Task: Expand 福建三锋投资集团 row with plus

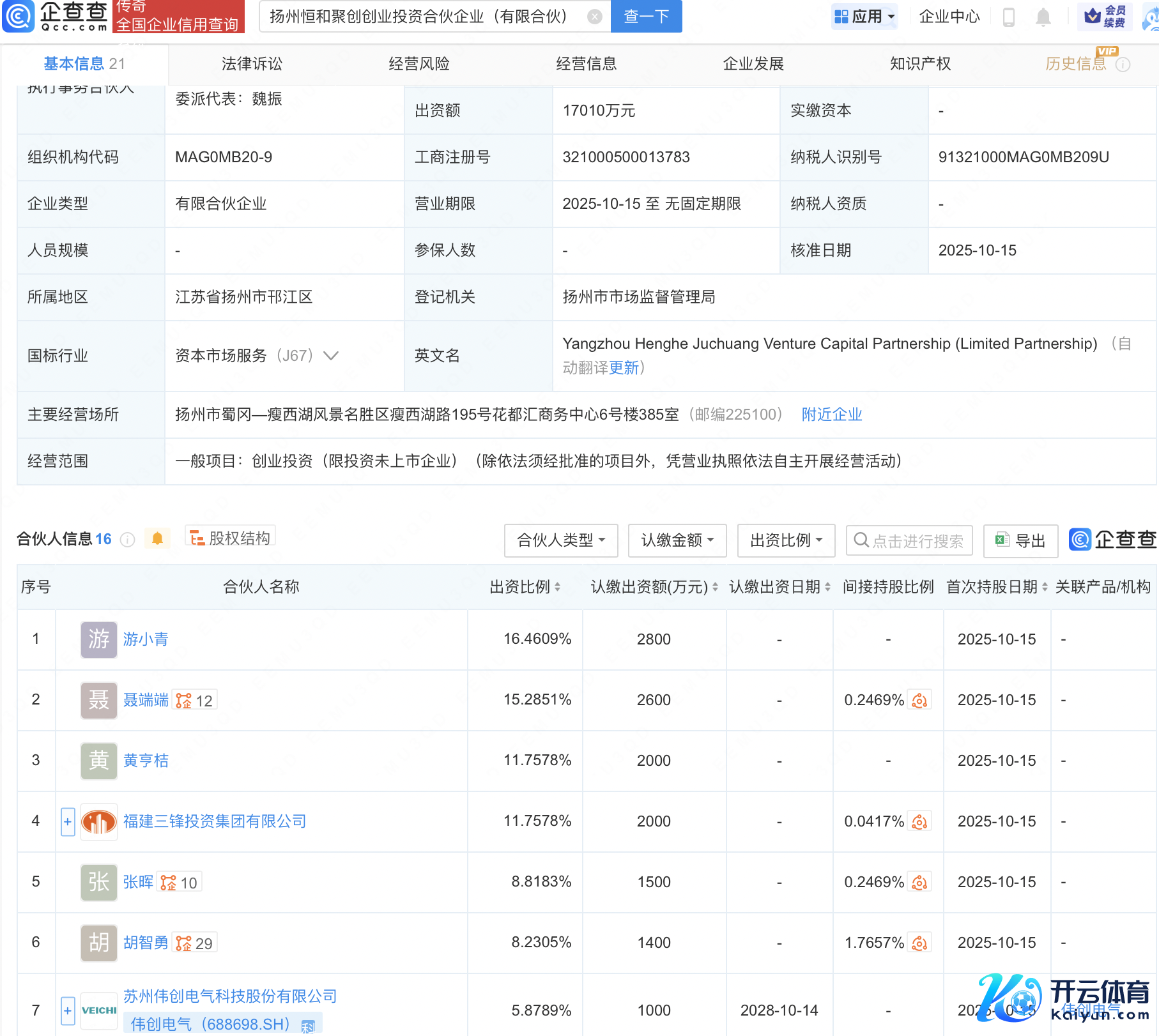Action: 68,822
